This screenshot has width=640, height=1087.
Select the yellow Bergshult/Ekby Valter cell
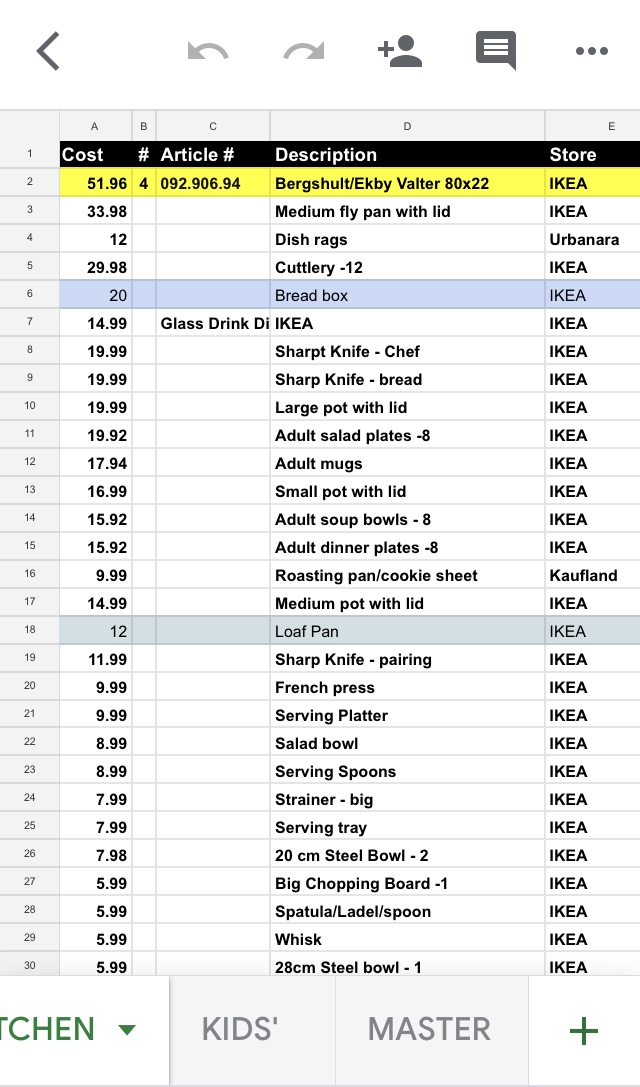point(407,183)
